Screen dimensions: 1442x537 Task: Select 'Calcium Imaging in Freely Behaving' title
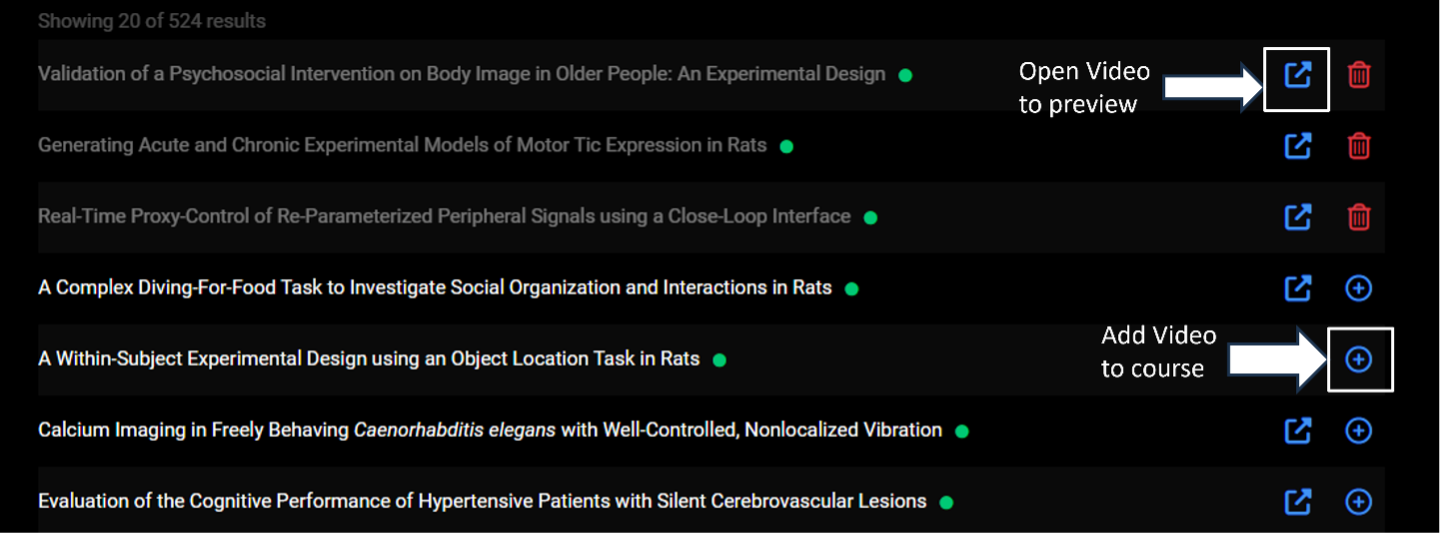[x=489, y=430]
